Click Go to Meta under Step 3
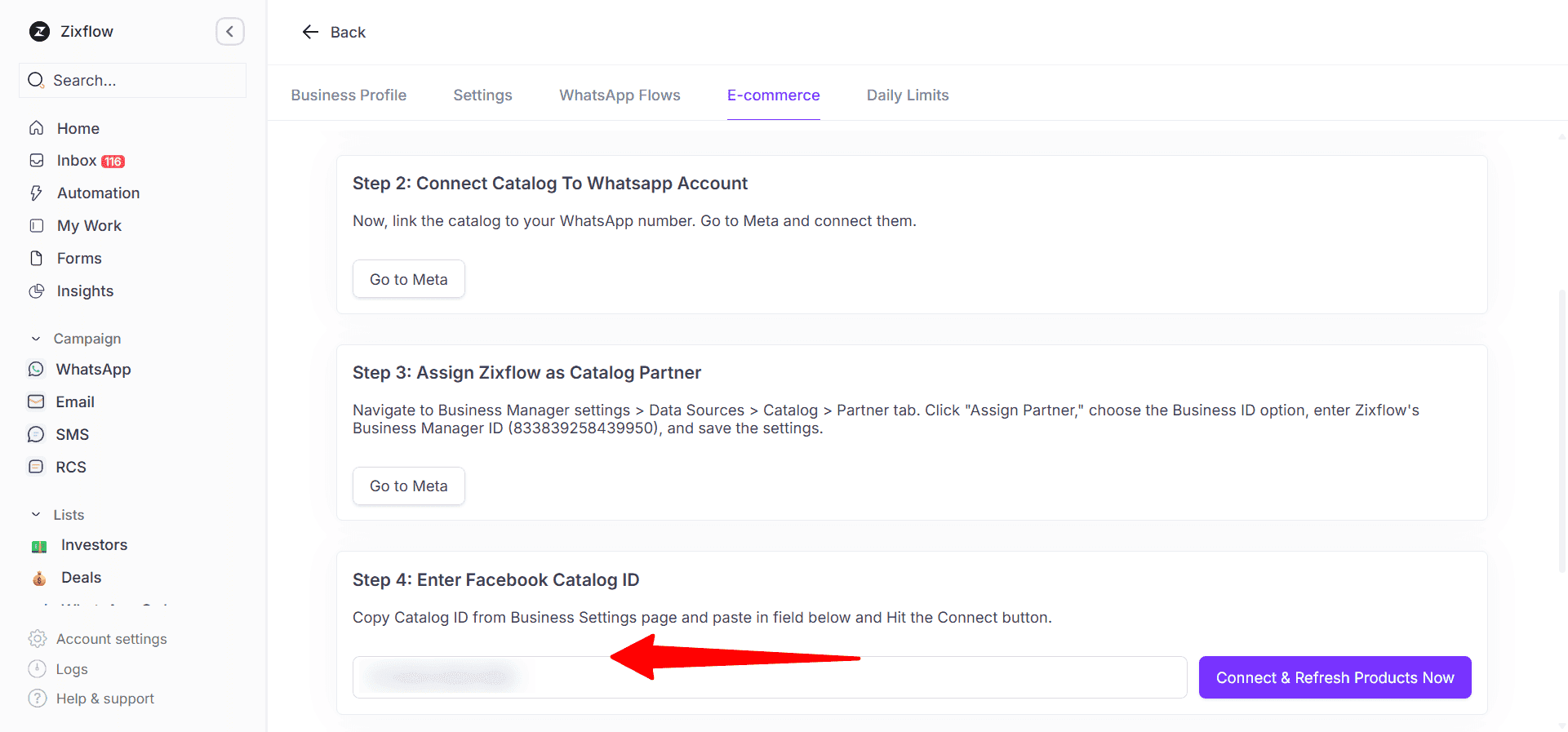The height and width of the screenshot is (732, 1568). pos(409,486)
